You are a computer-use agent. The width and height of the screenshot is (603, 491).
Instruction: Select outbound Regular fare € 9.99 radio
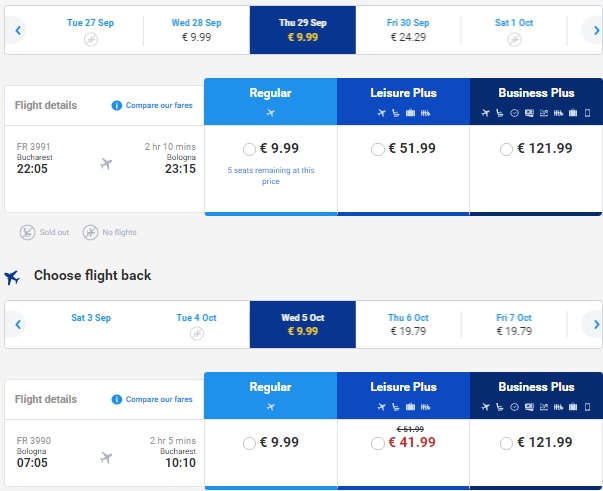(x=249, y=149)
